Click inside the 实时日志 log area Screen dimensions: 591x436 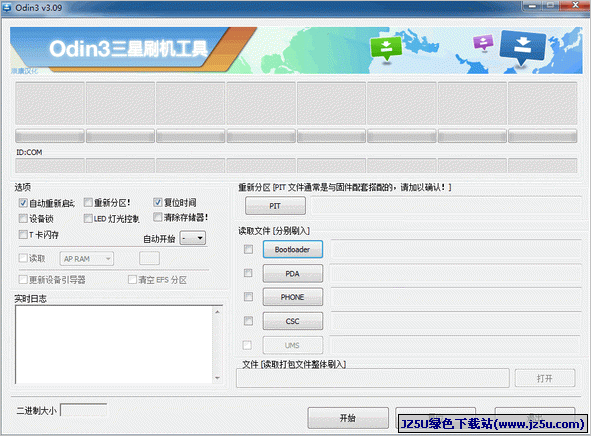click(x=115, y=344)
